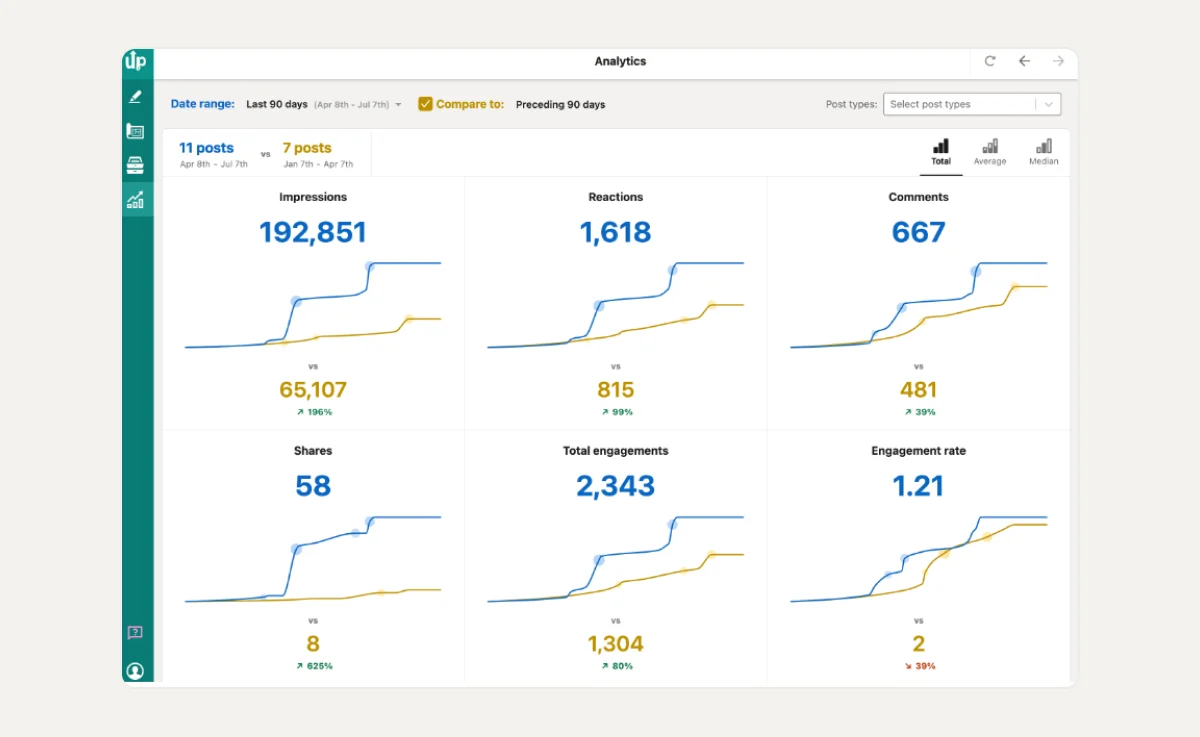1200x737 pixels.
Task: Open the publishing queue sidebar icon
Action: [x=136, y=165]
